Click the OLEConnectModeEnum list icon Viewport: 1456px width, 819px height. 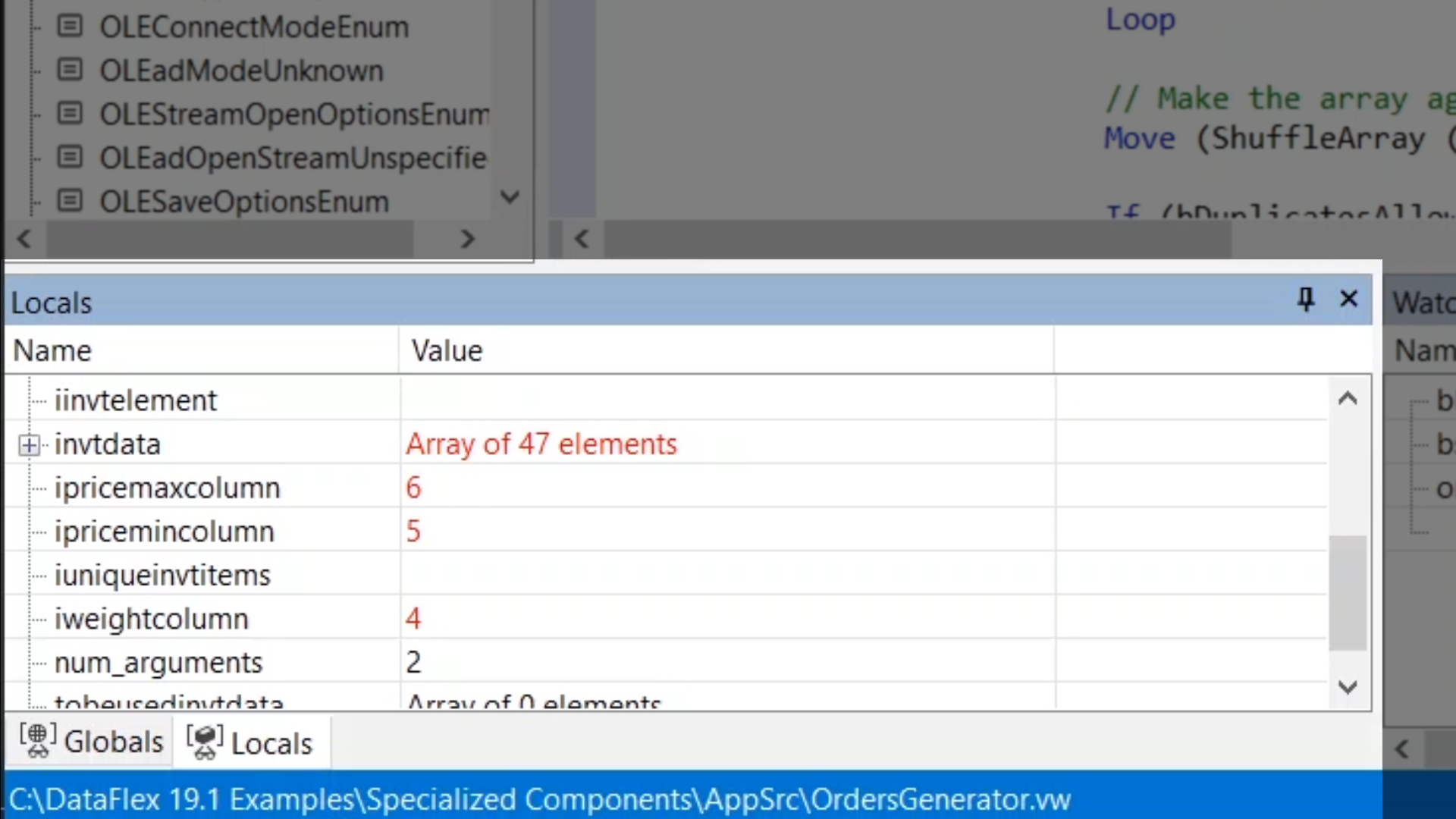[x=70, y=27]
